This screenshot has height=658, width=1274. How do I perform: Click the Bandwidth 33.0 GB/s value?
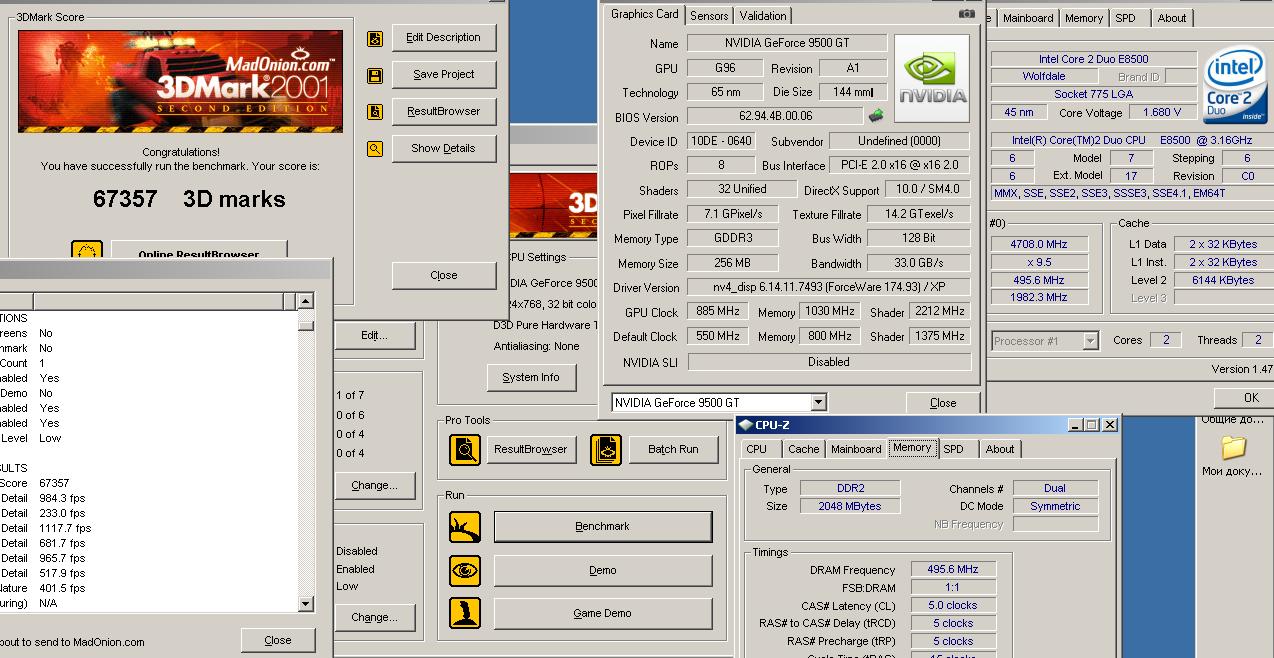918,264
